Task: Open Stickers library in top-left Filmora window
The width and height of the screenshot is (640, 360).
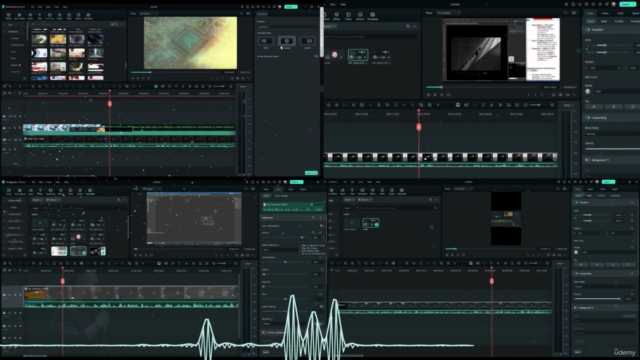Action: click(x=78, y=16)
